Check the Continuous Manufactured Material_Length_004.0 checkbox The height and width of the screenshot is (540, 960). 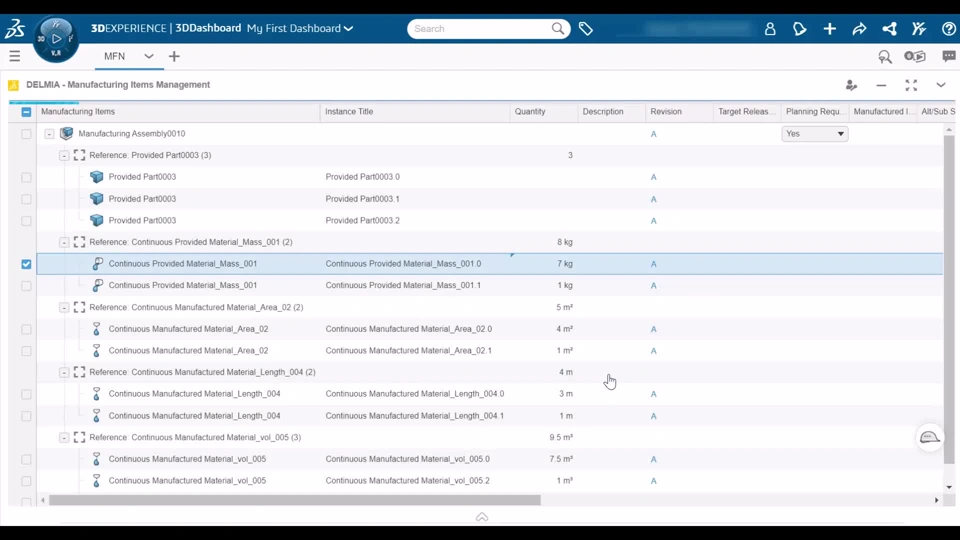point(26,394)
